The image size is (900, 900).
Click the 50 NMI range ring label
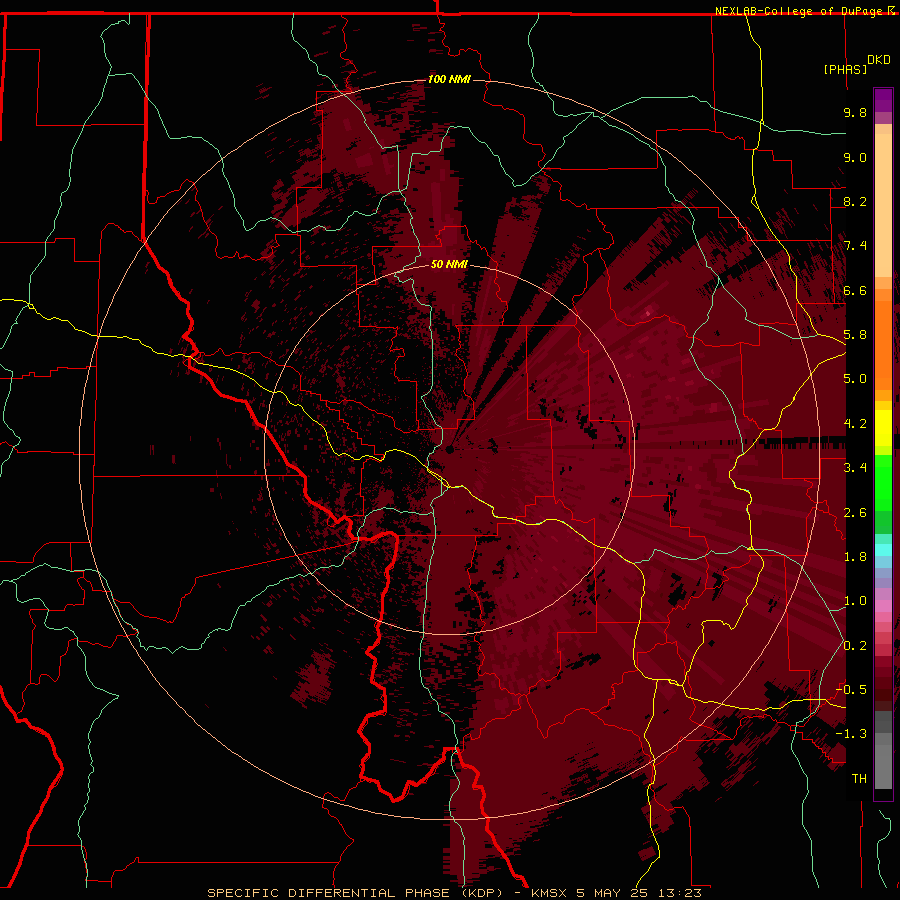(x=449, y=264)
